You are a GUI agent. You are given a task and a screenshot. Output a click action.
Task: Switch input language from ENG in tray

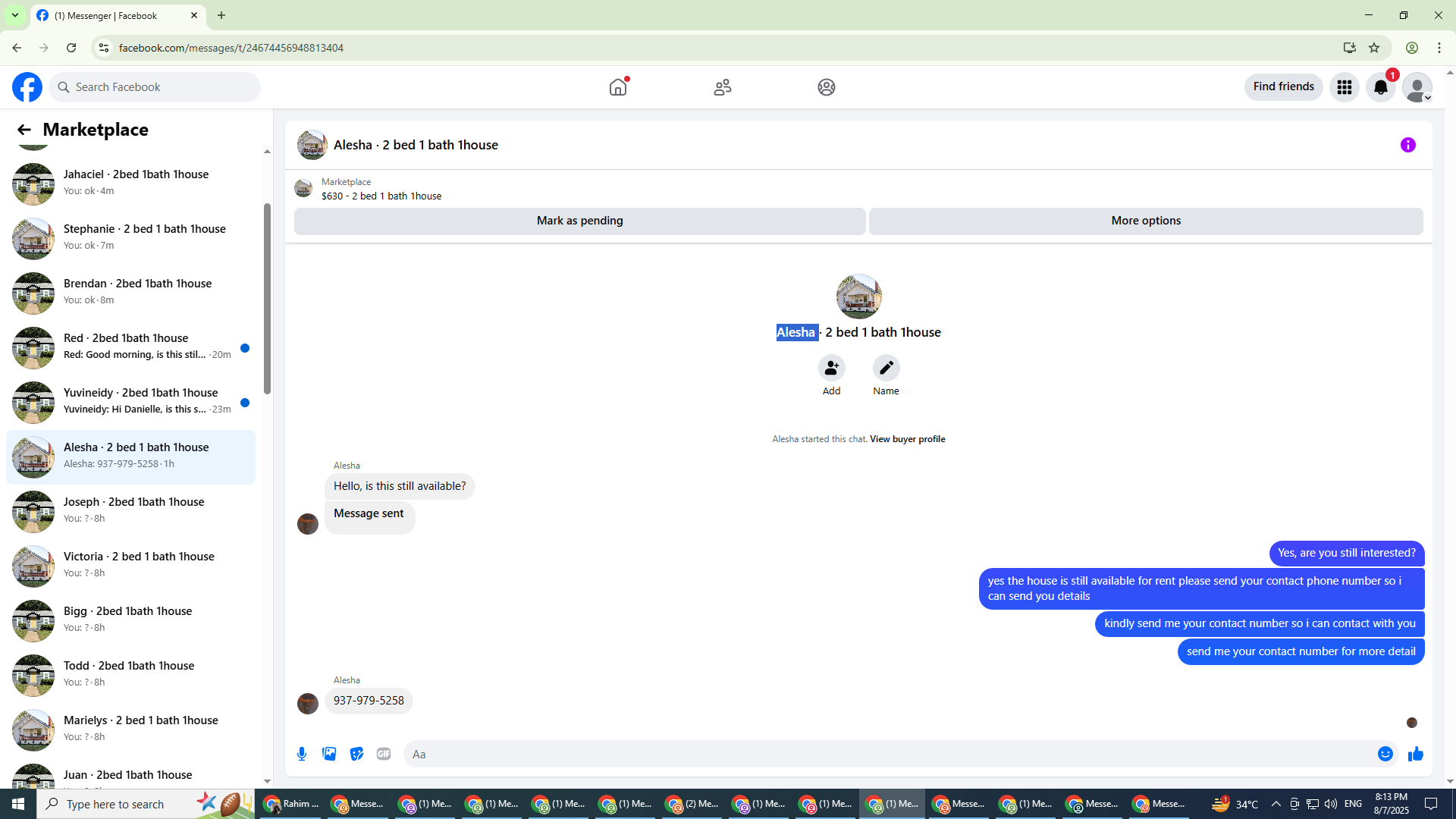[1353, 804]
